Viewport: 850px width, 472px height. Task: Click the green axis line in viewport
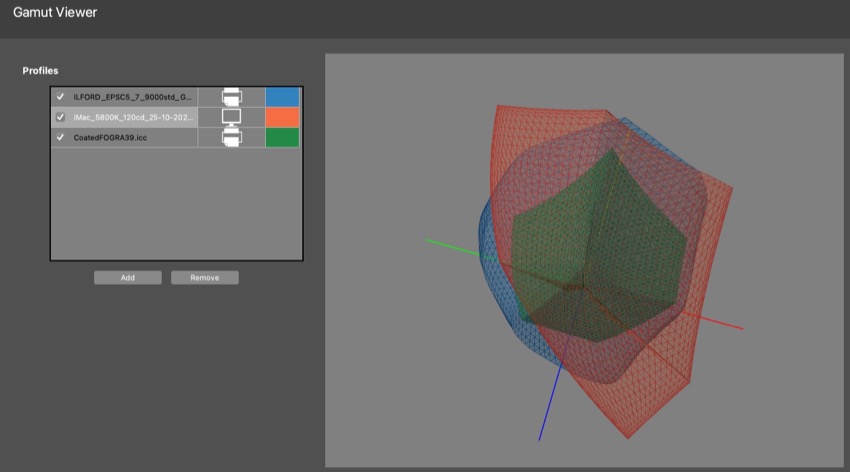coord(450,245)
